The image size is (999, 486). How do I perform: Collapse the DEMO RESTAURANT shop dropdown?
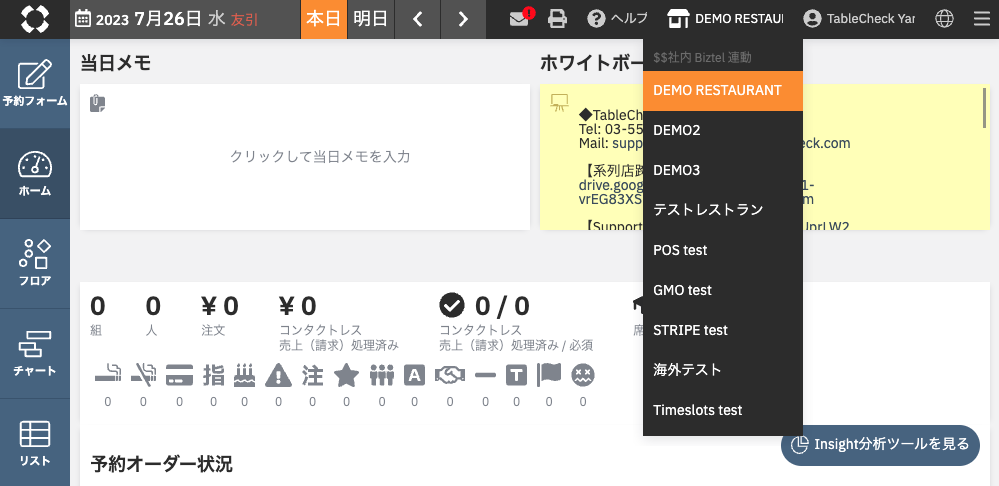(x=725, y=19)
